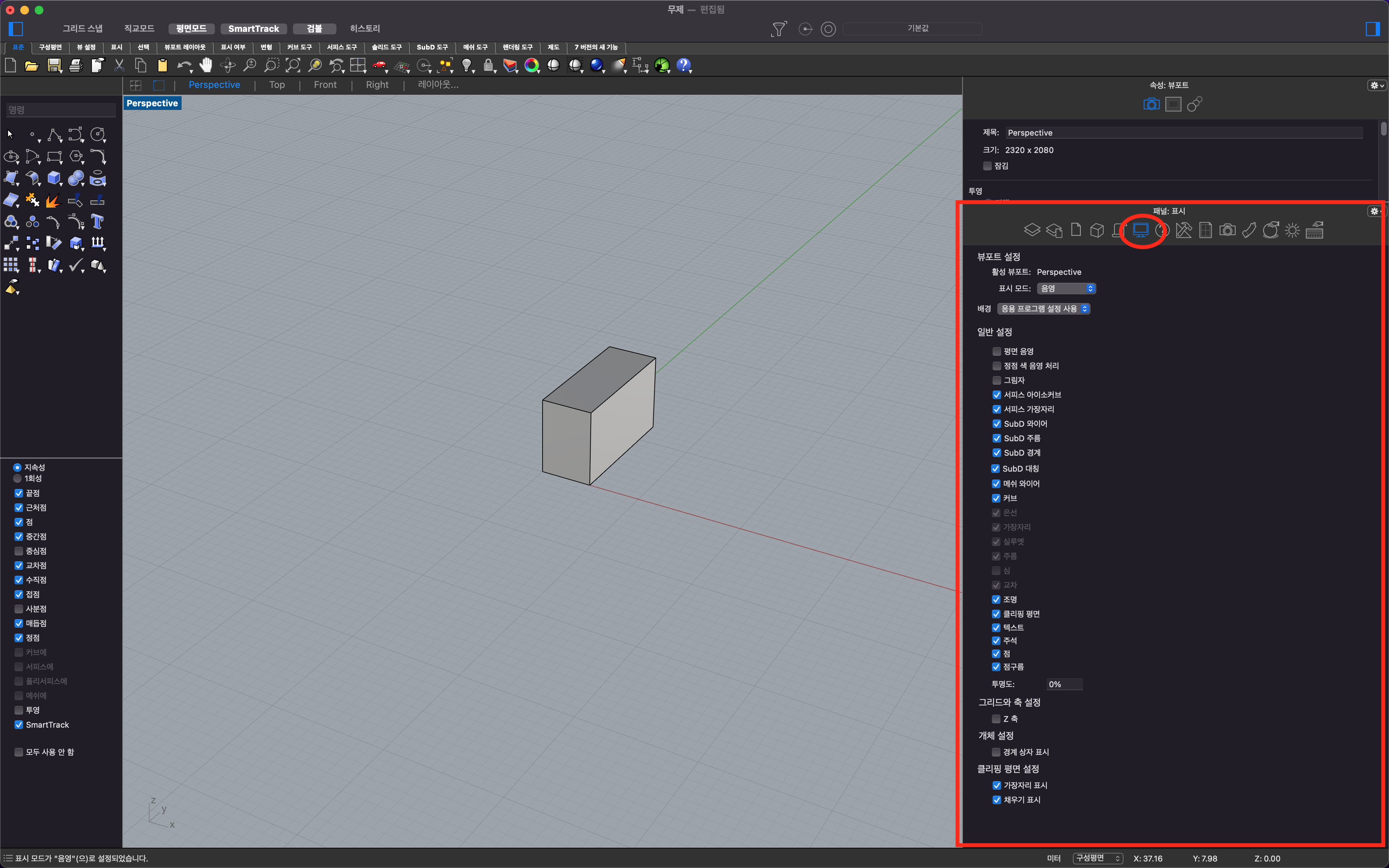Click the 히스토리 button
This screenshot has height=868, width=1389.
click(365, 28)
